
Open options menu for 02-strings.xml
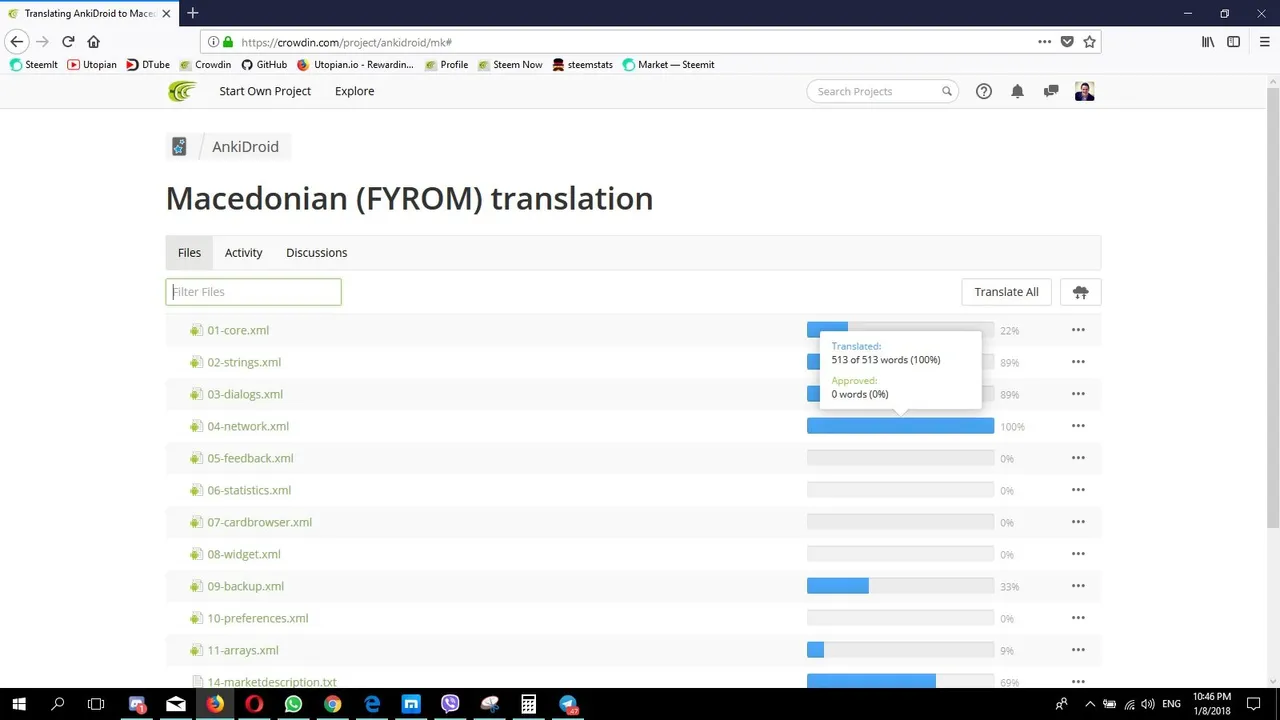tap(1078, 362)
